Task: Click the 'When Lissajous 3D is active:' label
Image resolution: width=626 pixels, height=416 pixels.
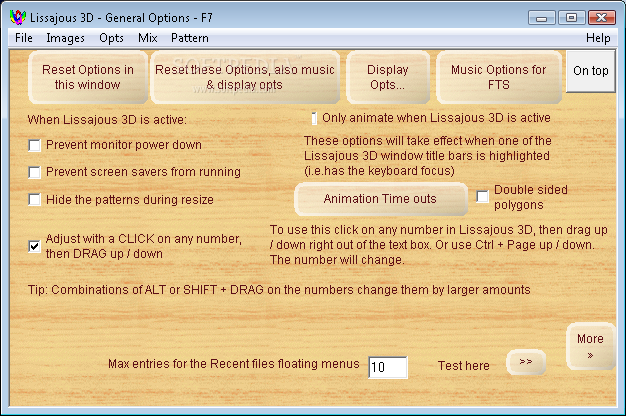Action: click(x=107, y=120)
